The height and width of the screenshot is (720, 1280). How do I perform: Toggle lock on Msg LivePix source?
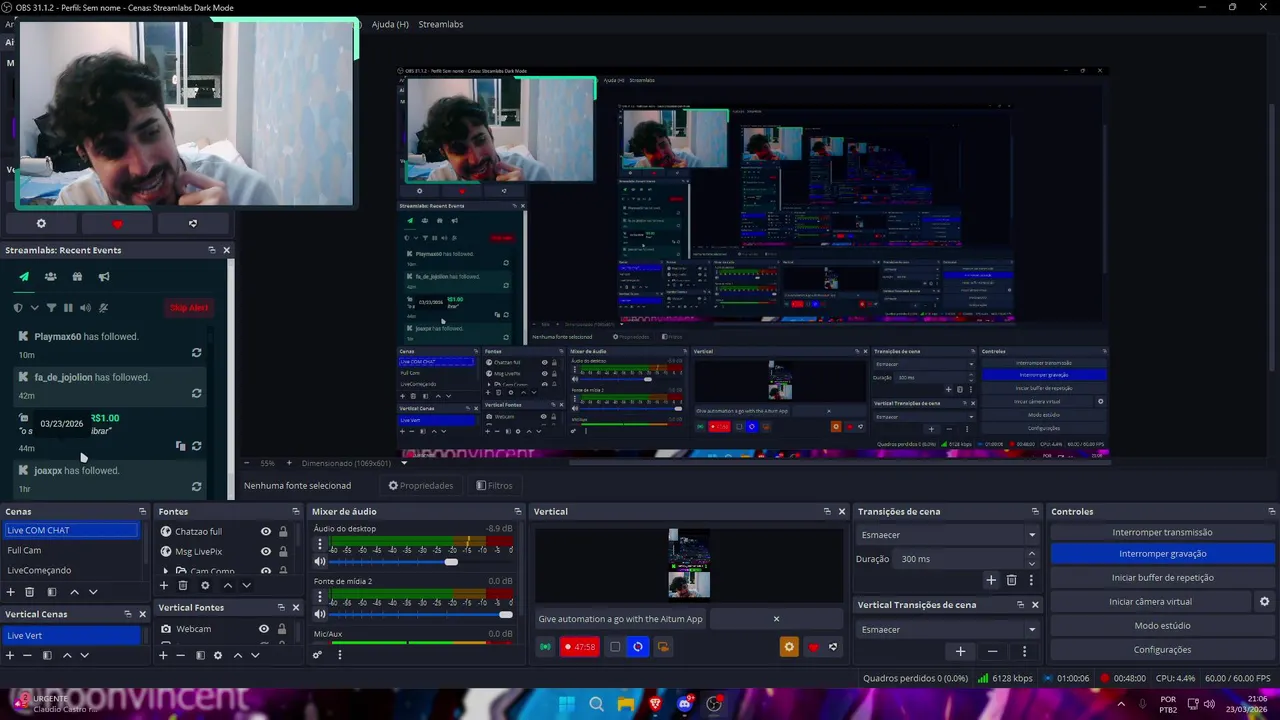pos(283,552)
